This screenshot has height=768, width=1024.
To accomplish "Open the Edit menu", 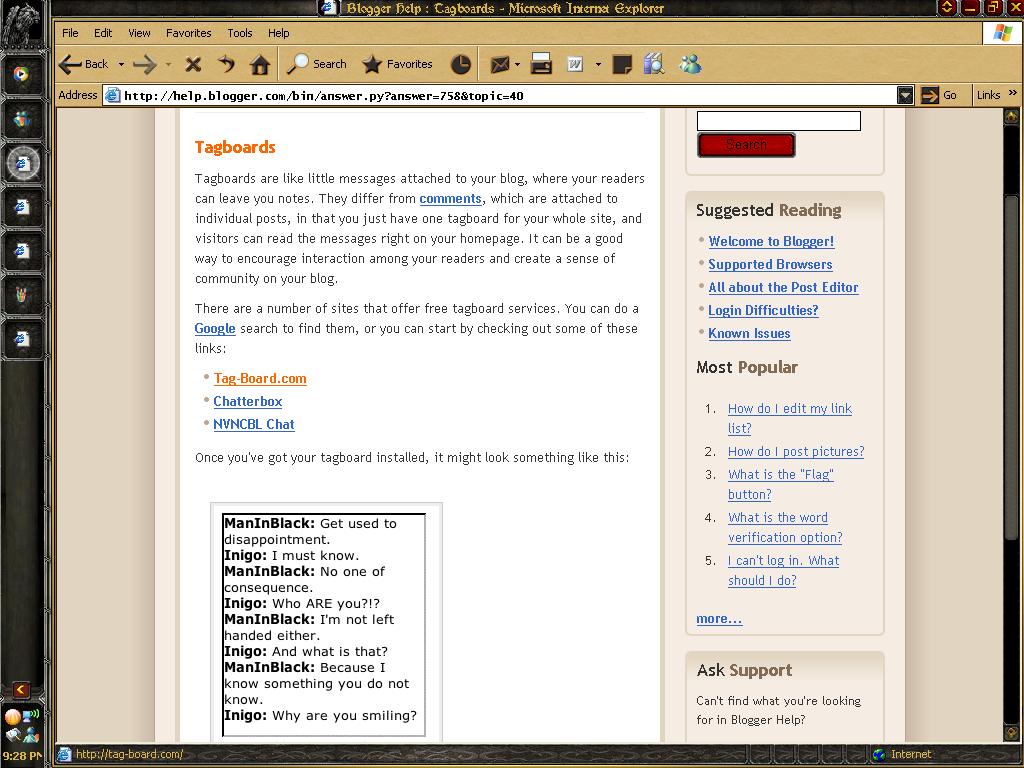I will [103, 33].
